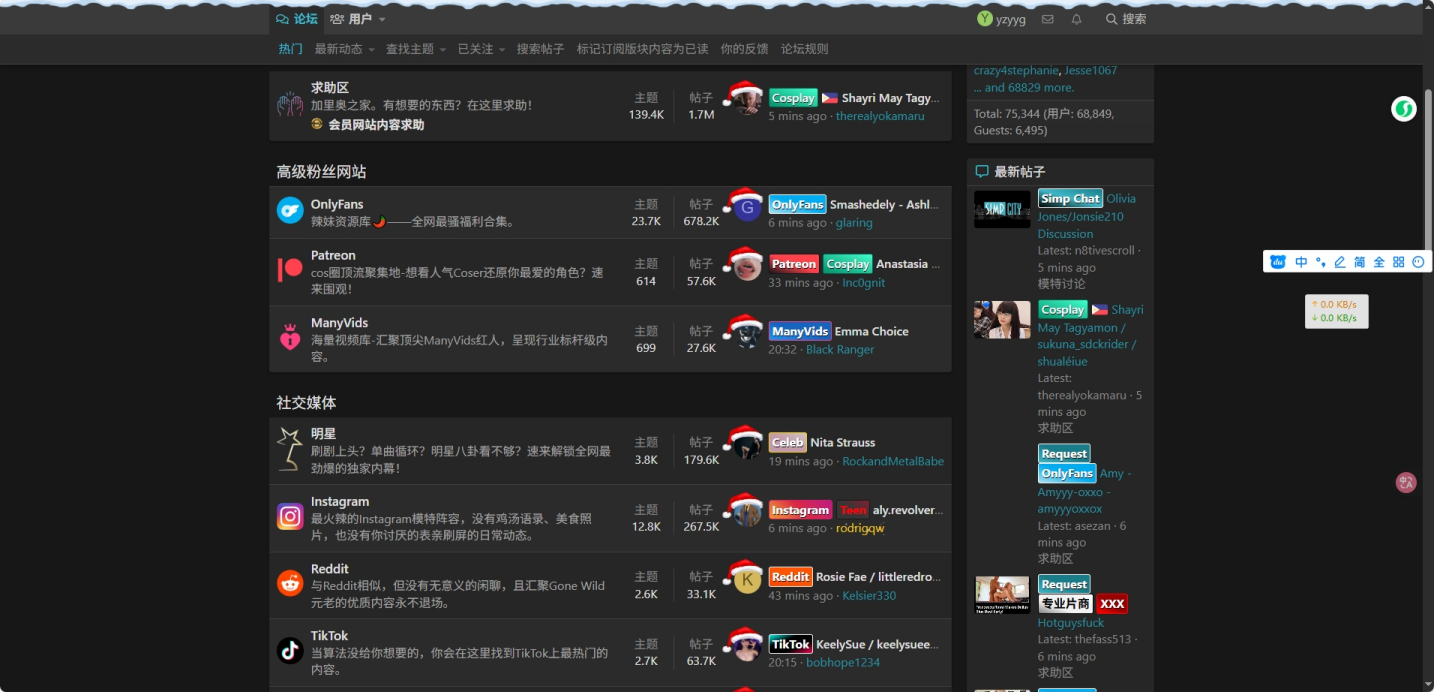
Task: Open the Patreon forum title link
Action: point(333,255)
